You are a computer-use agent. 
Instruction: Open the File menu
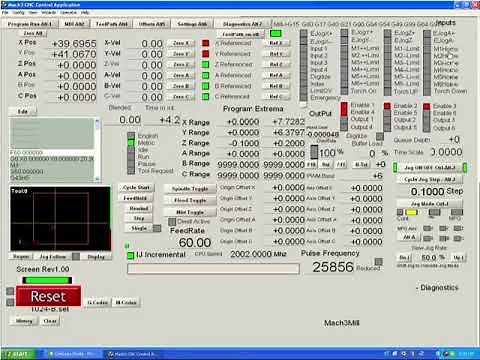coord(5,12)
